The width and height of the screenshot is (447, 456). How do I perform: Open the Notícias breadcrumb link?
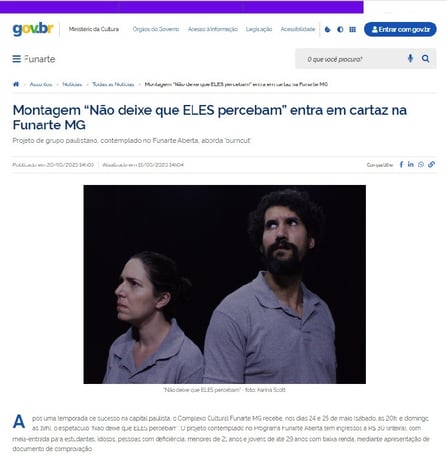[72, 84]
